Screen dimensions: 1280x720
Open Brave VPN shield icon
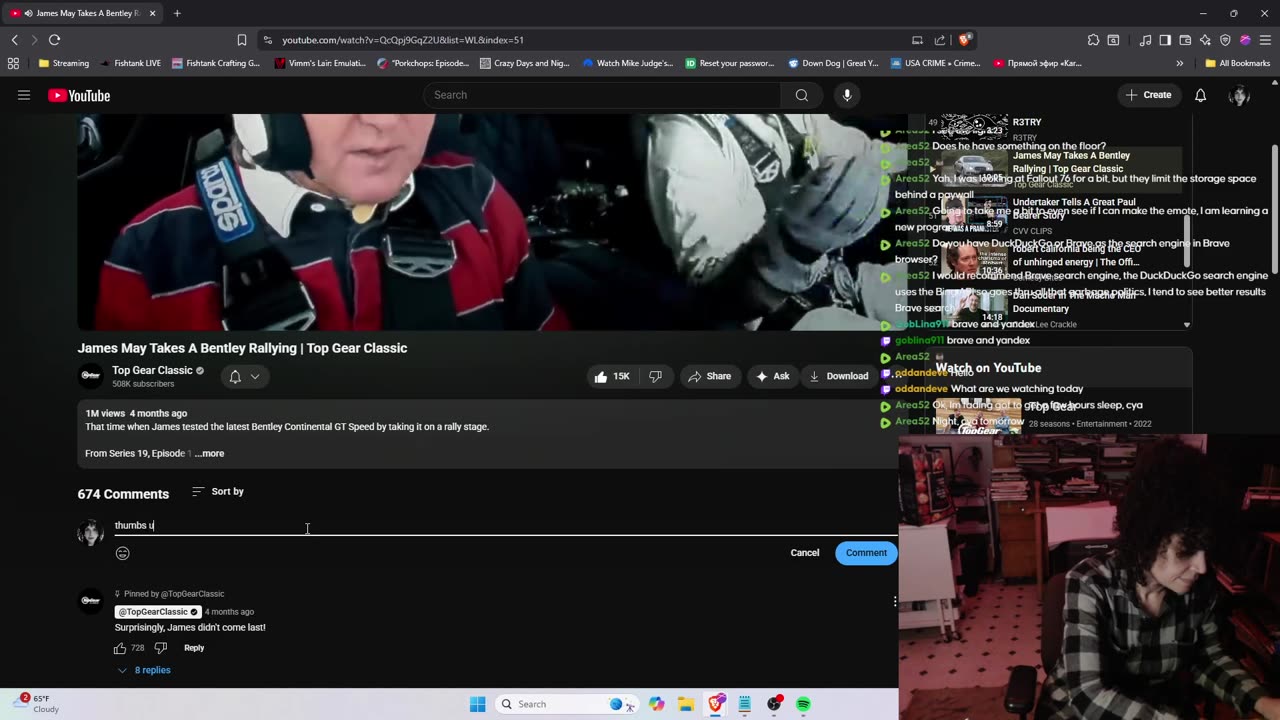pyautogui.click(x=1225, y=40)
